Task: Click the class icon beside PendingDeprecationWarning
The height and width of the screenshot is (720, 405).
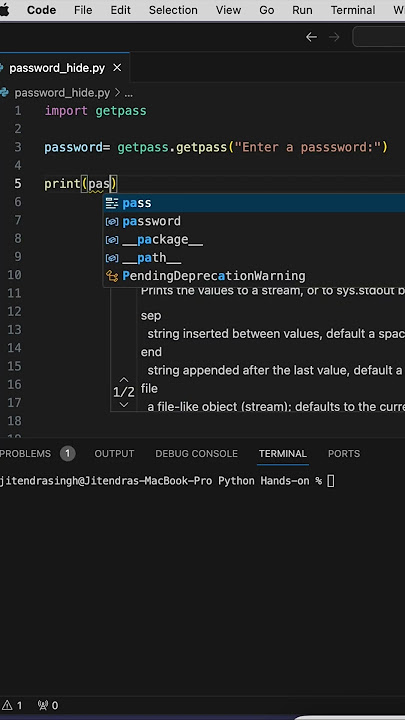Action: click(112, 276)
